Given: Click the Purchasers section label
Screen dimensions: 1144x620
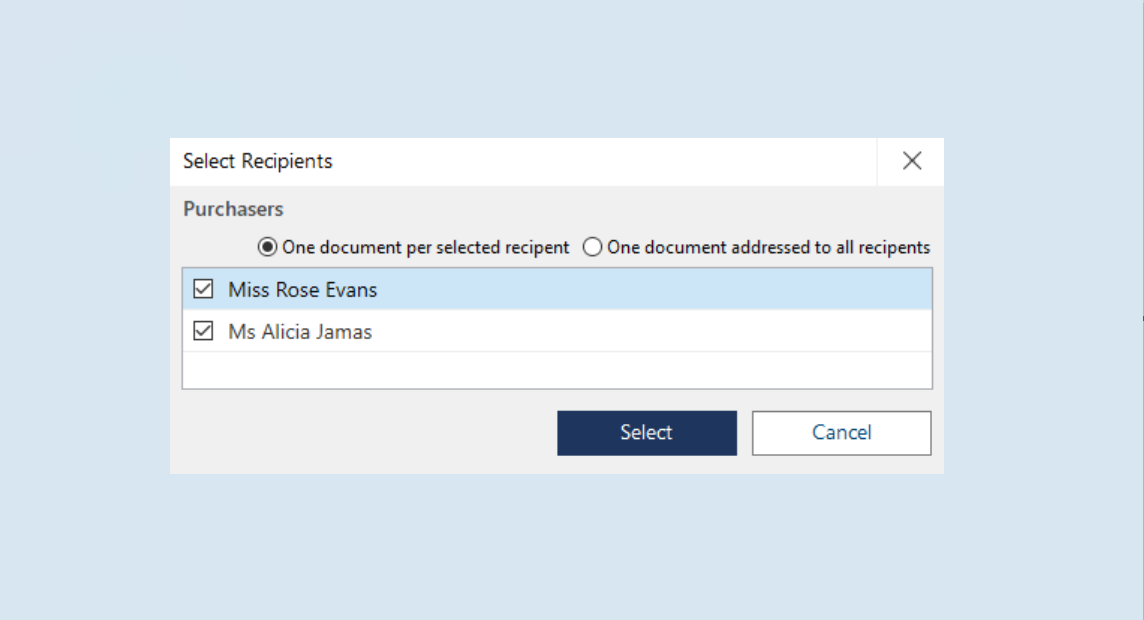Looking at the screenshot, I should pos(232,208).
